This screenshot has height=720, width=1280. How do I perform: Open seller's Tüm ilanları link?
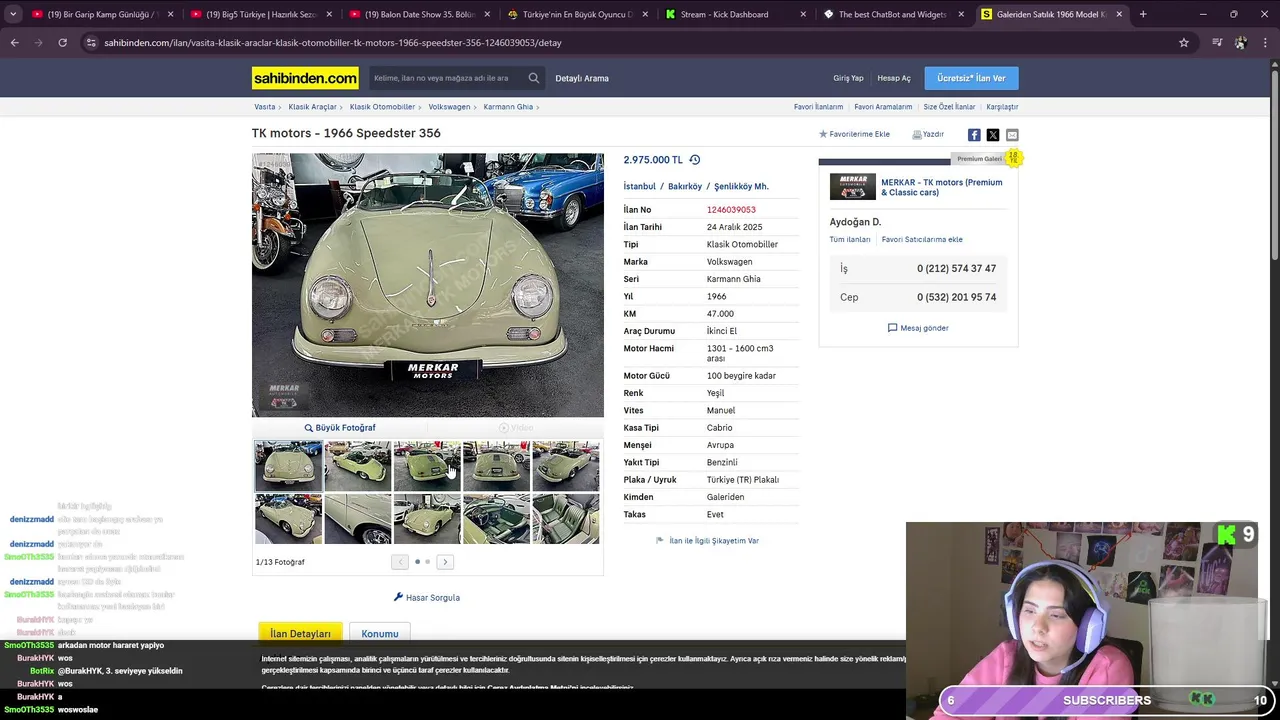(850, 240)
